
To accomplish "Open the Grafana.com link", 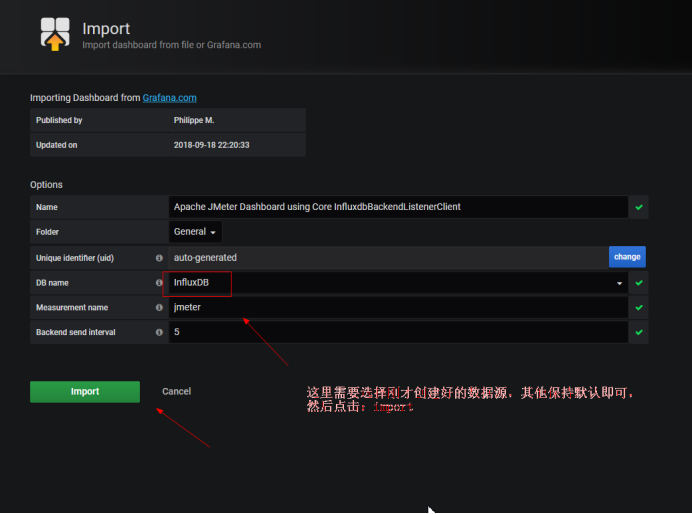I will [x=169, y=98].
